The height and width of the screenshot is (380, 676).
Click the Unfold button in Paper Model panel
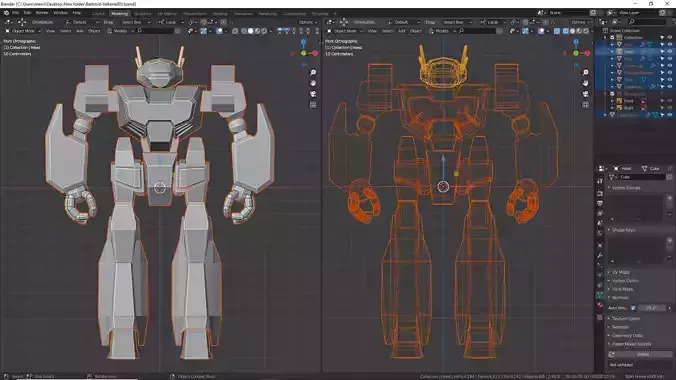tap(643, 355)
